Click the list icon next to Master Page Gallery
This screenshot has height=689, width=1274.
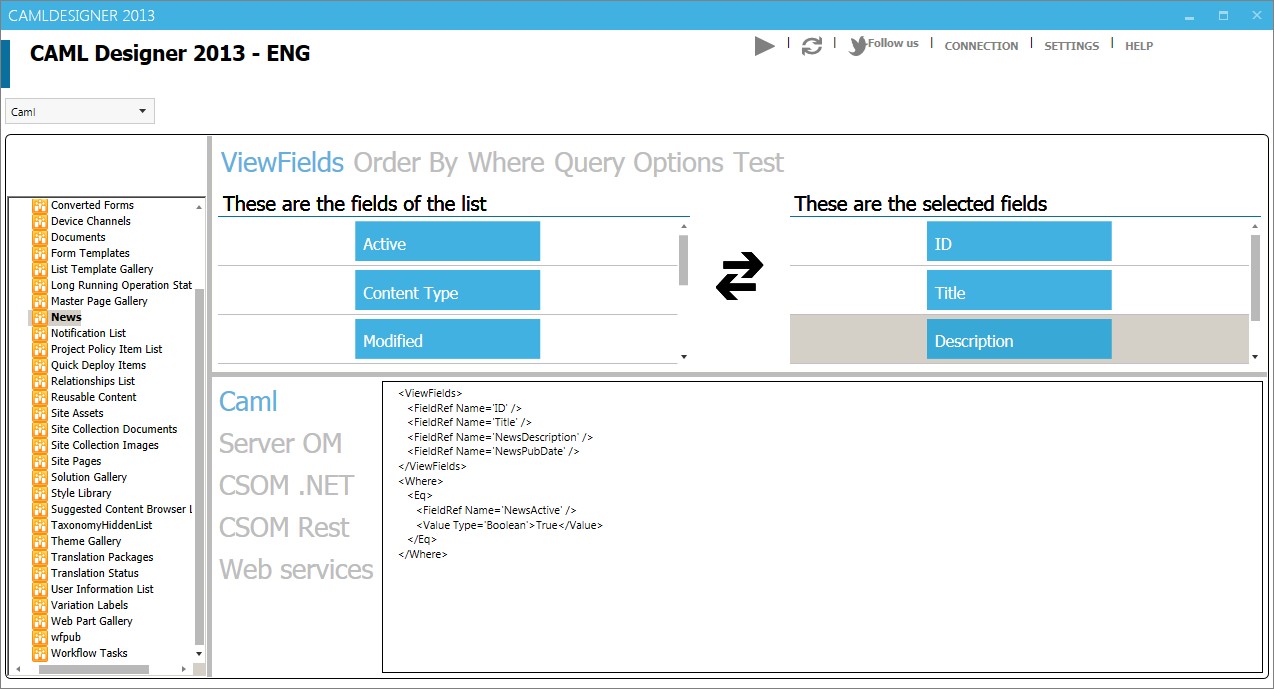pyautogui.click(x=41, y=301)
